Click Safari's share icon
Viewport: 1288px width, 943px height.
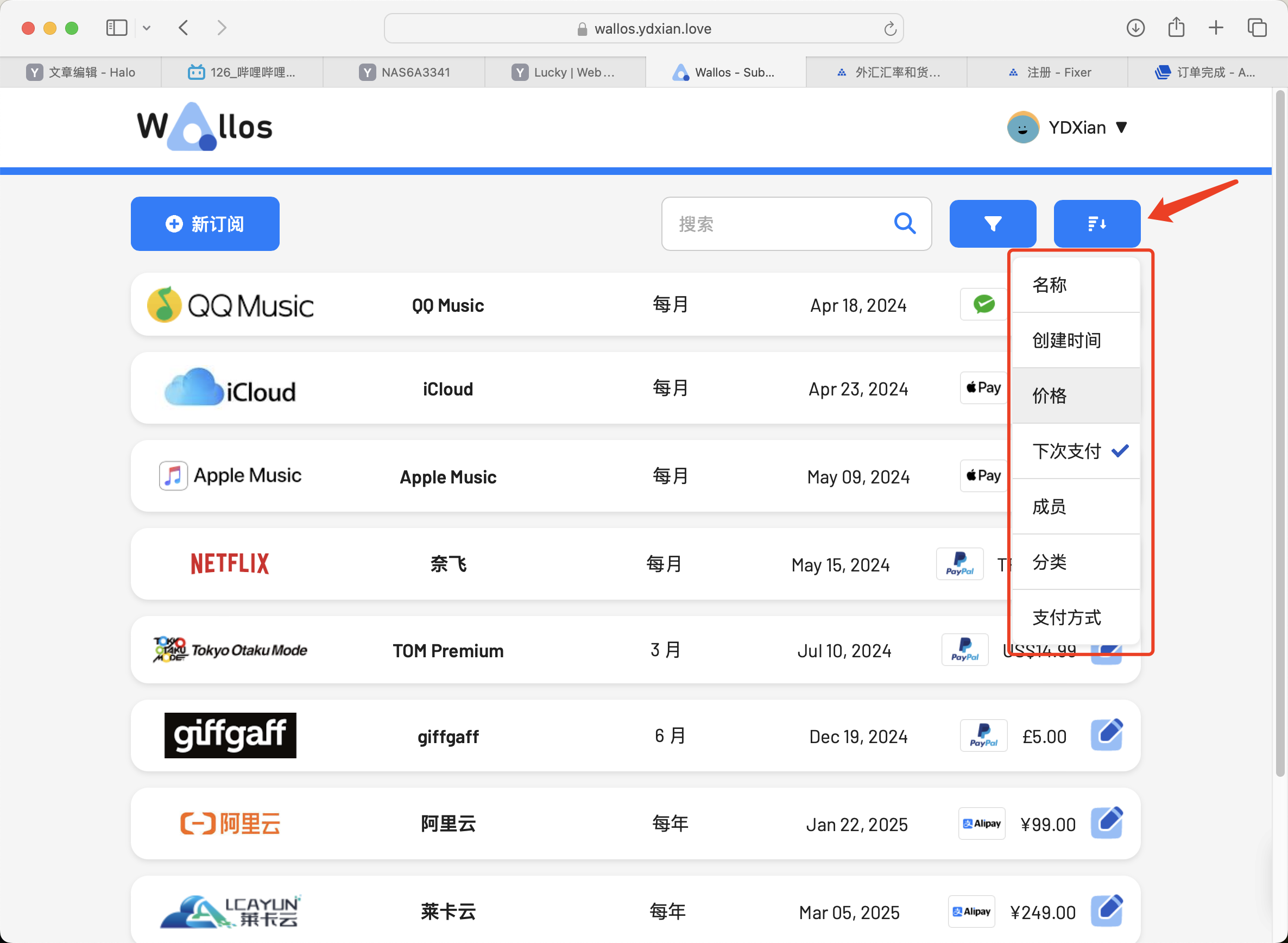(1176, 27)
